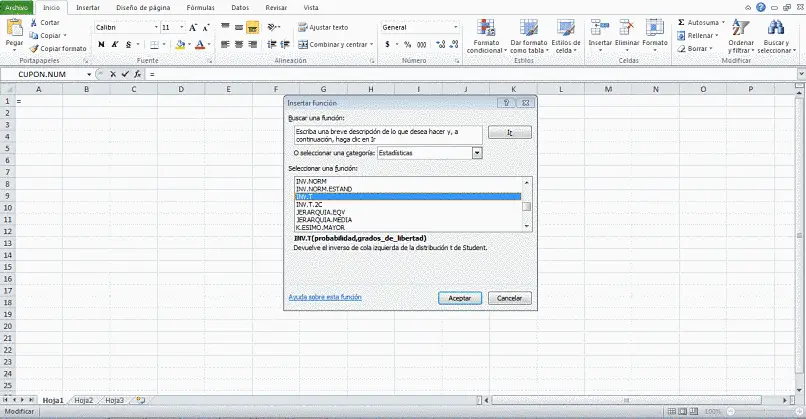Toggle italic K formatting
The image size is (806, 419).
pos(115,45)
